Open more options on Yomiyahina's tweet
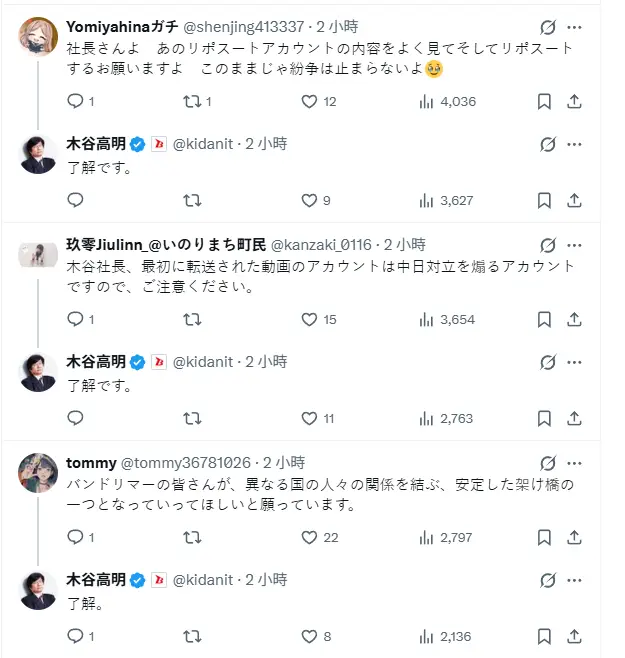 574,27
